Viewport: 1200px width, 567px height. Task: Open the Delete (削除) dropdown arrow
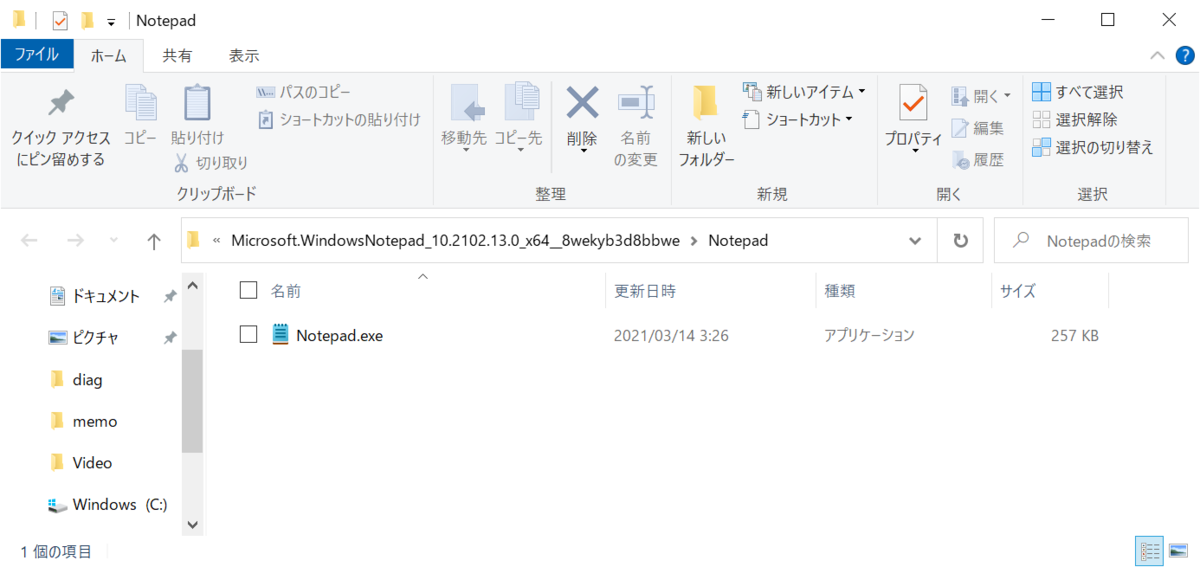click(582, 152)
